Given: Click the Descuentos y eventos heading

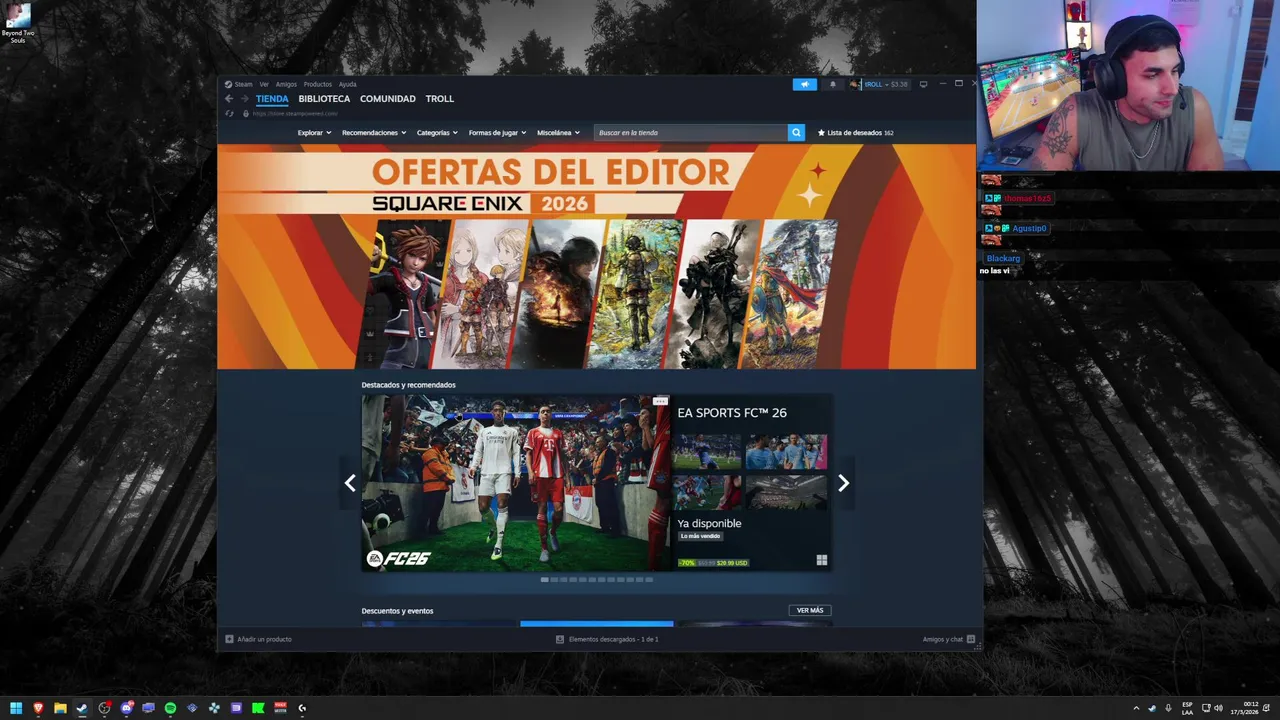Looking at the screenshot, I should click(397, 610).
